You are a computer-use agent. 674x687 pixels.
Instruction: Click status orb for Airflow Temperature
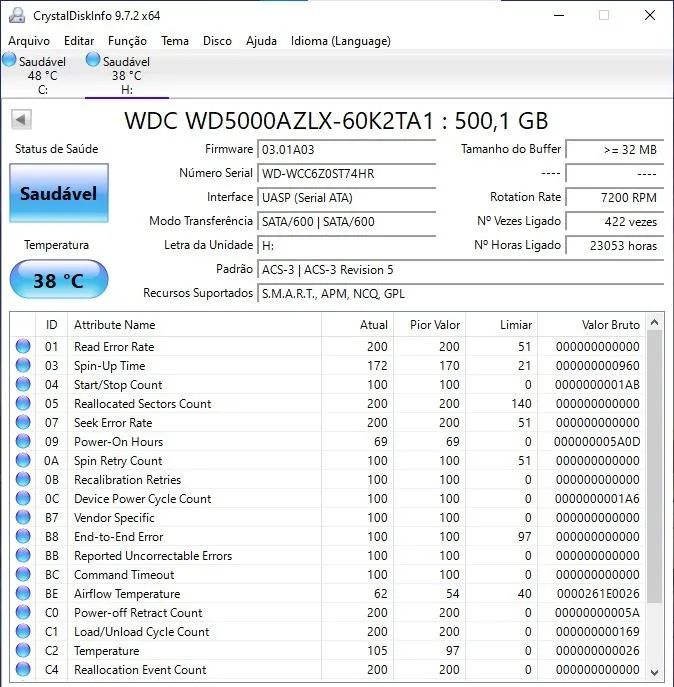click(x=23, y=593)
